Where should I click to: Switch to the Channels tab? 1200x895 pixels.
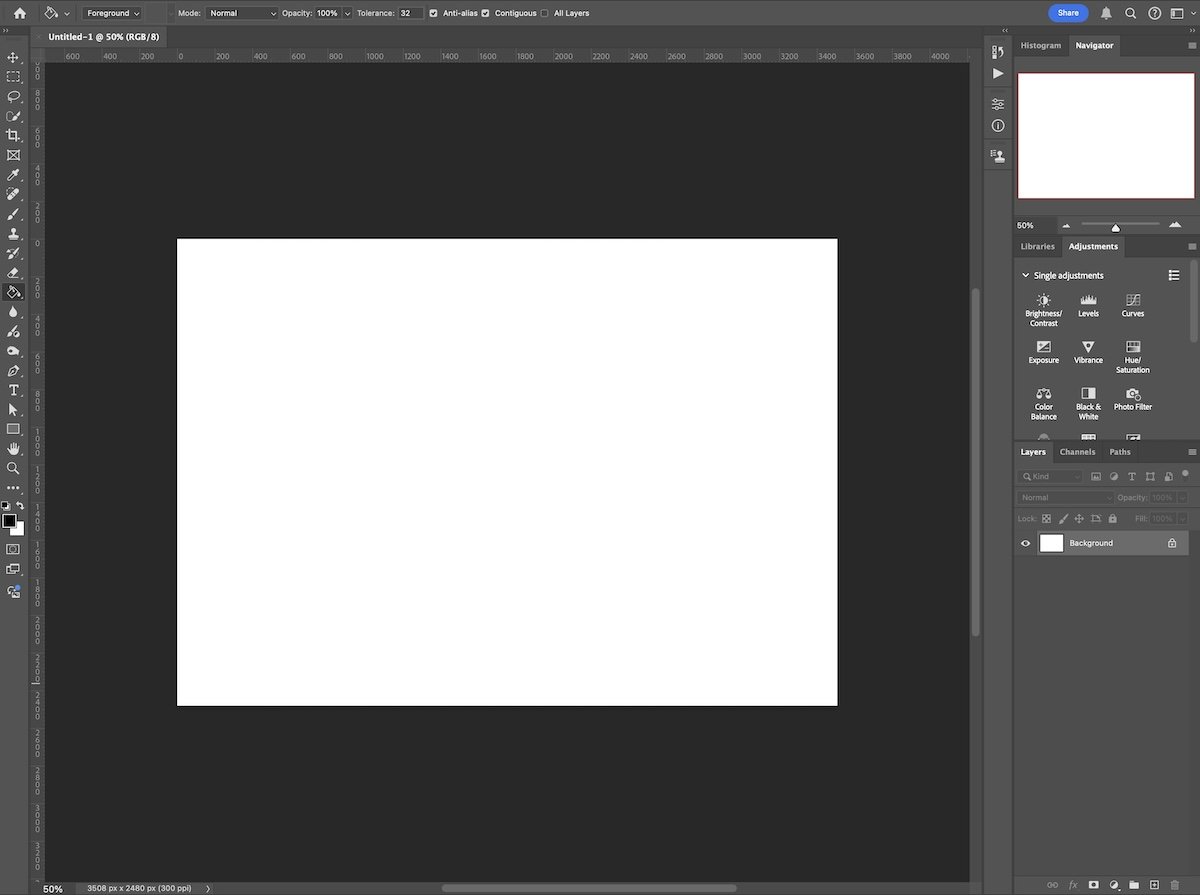(1077, 452)
